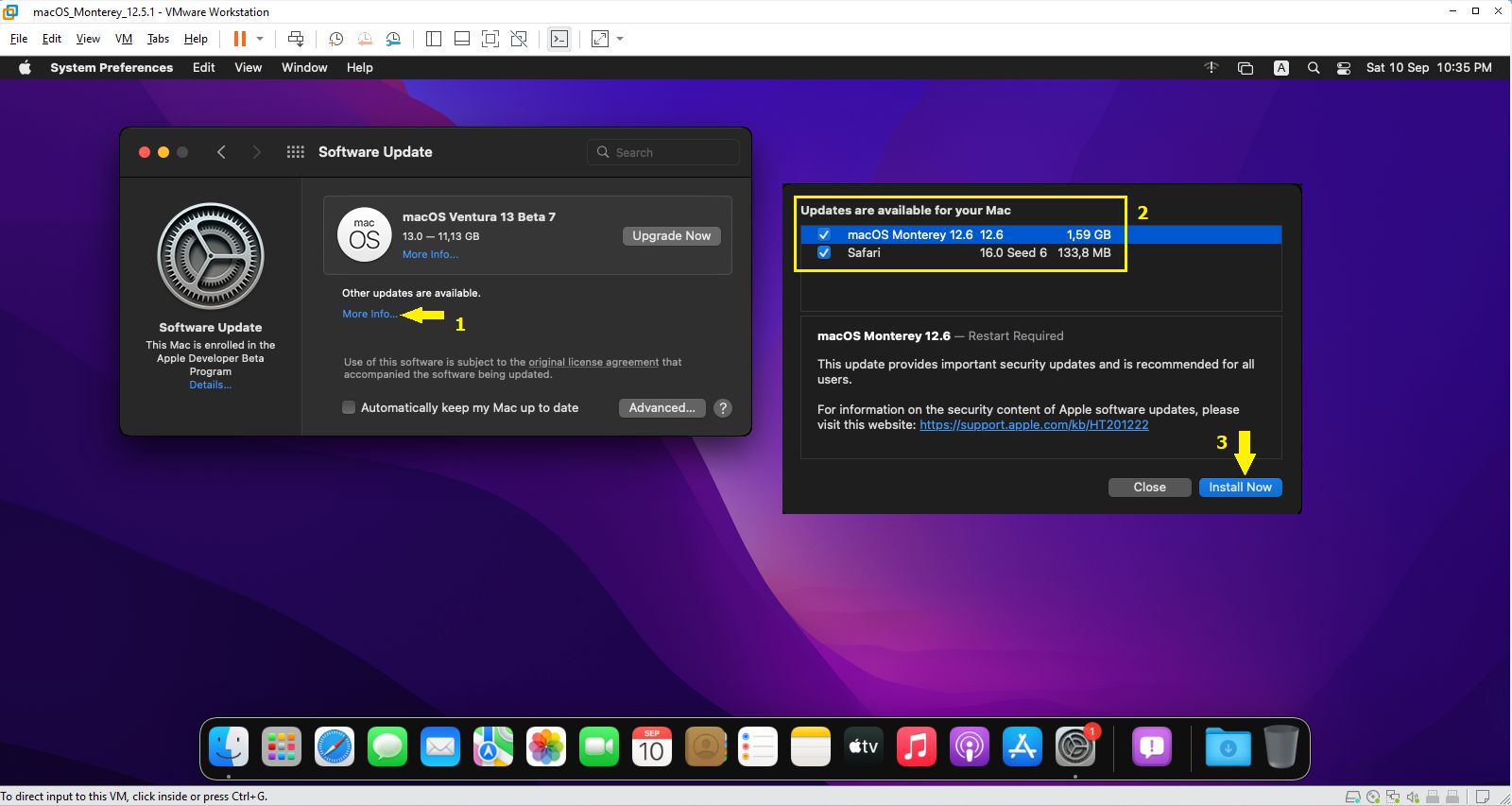Click original license agreement link

pyautogui.click(x=593, y=362)
